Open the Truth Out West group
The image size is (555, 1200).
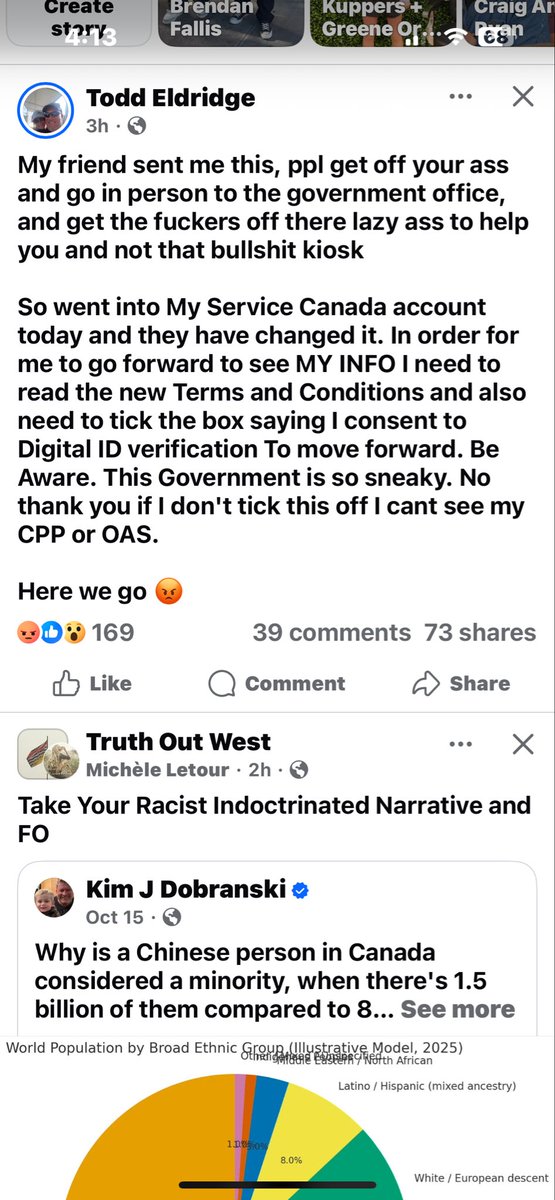(x=179, y=742)
